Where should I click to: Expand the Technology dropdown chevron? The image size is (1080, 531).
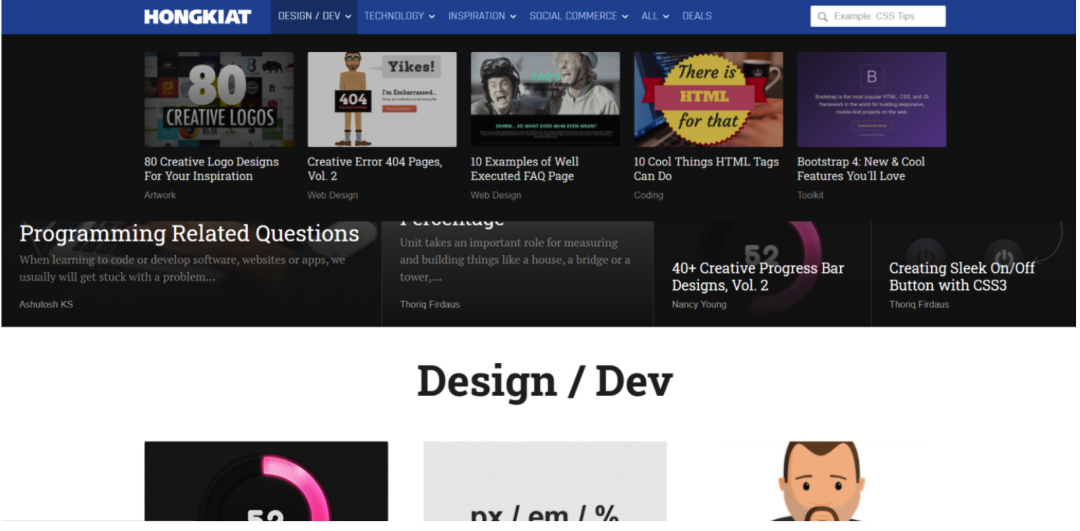pyautogui.click(x=432, y=17)
